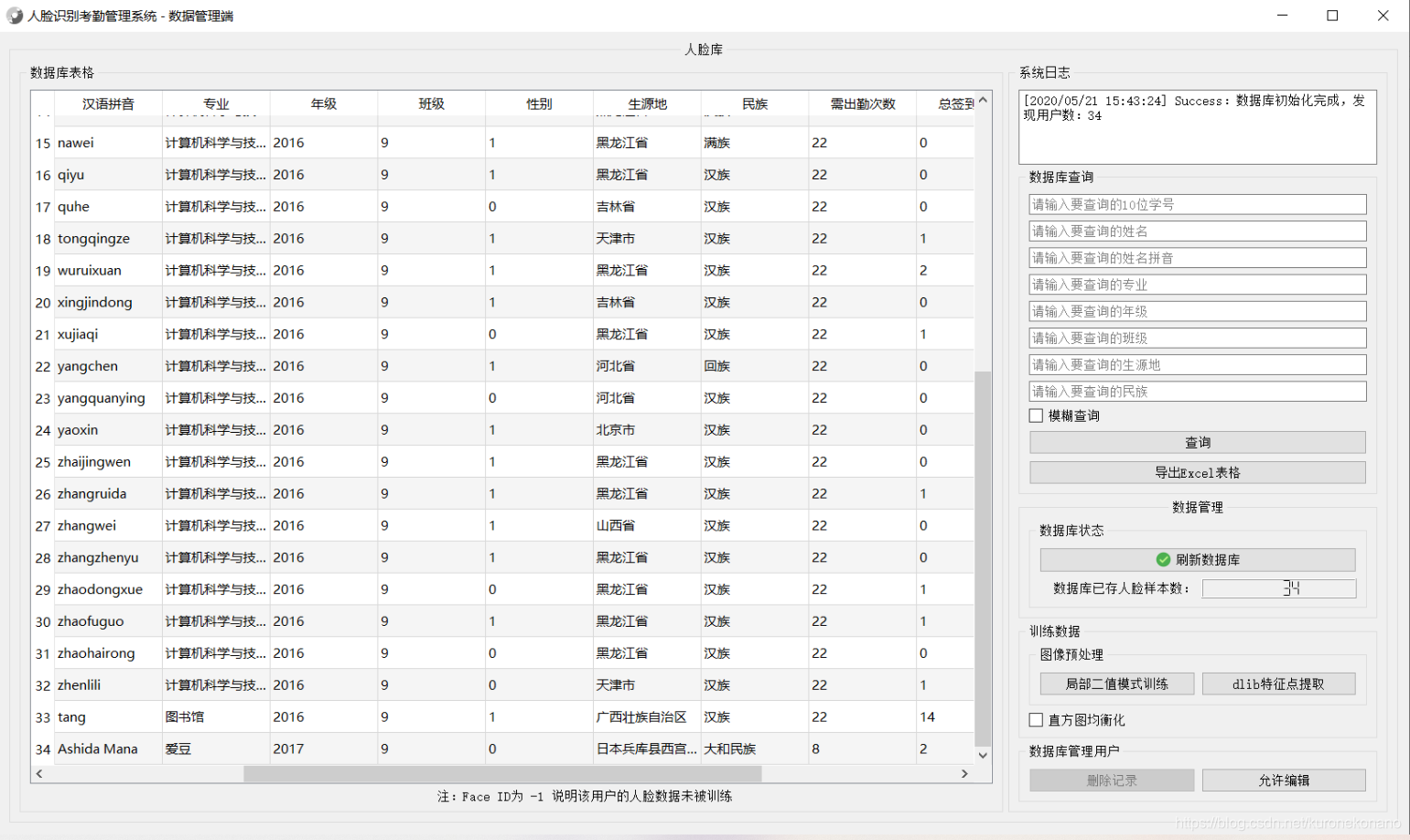Click the student ID query field

[x=1198, y=205]
